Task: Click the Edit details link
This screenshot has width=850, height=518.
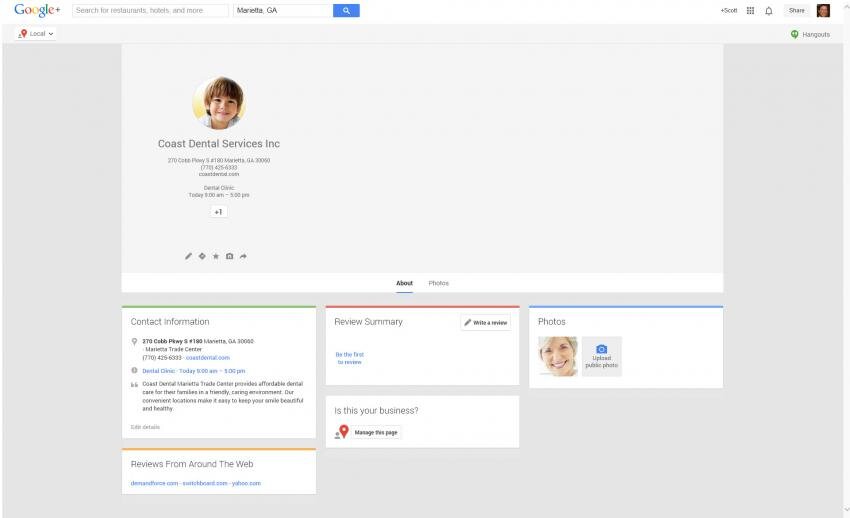Action: point(145,427)
